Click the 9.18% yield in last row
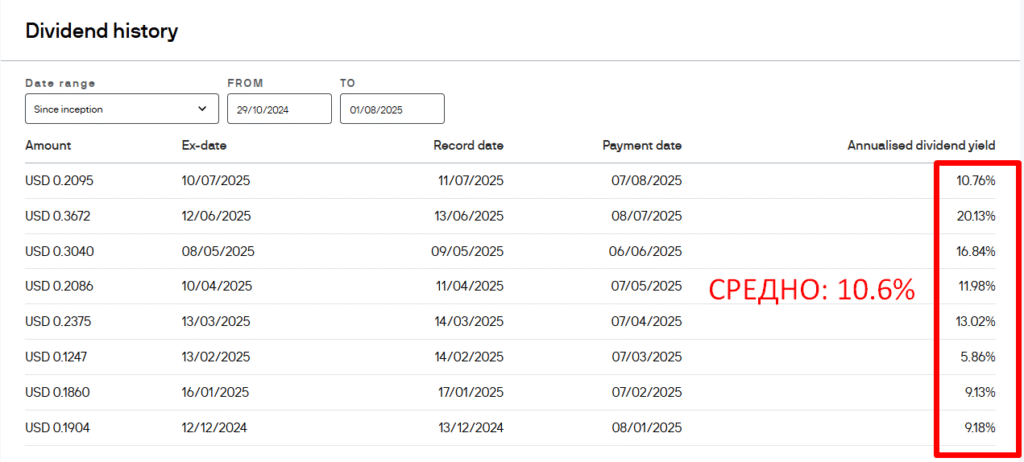Screen dimensions: 1024x462 (980, 428)
